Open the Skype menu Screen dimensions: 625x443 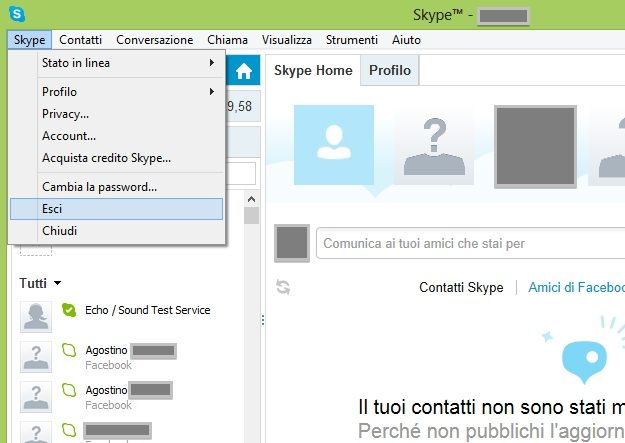(29, 40)
